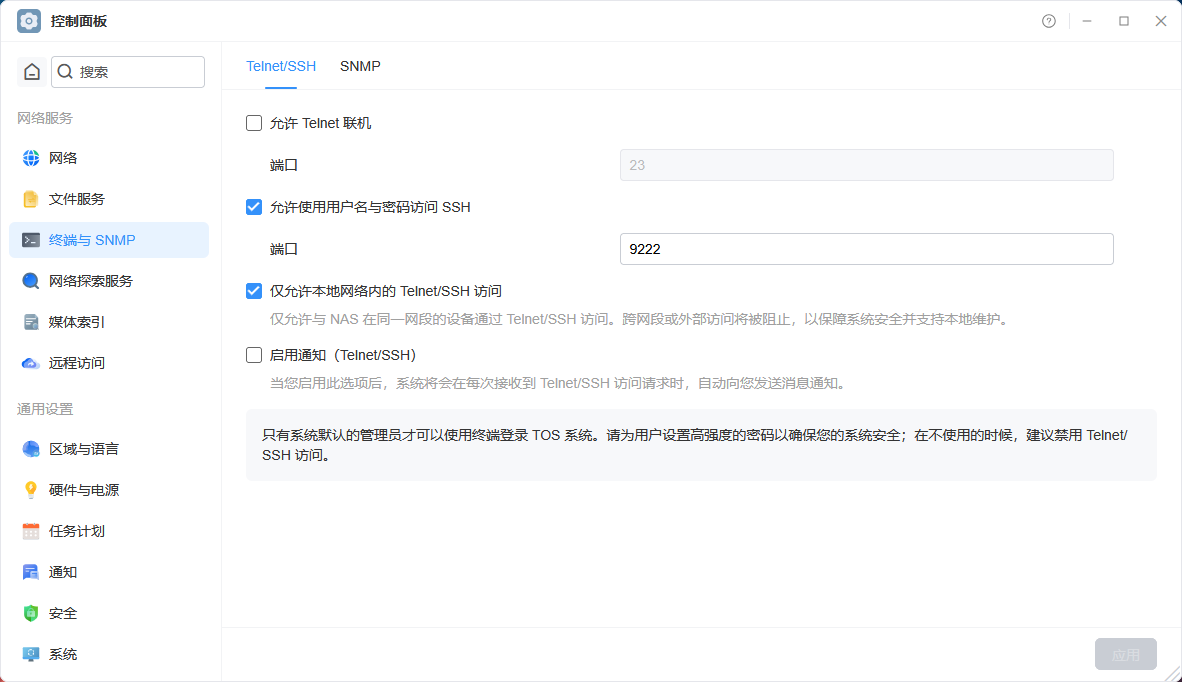
Task: Select the Telnet/SSH tab
Action: click(x=281, y=66)
